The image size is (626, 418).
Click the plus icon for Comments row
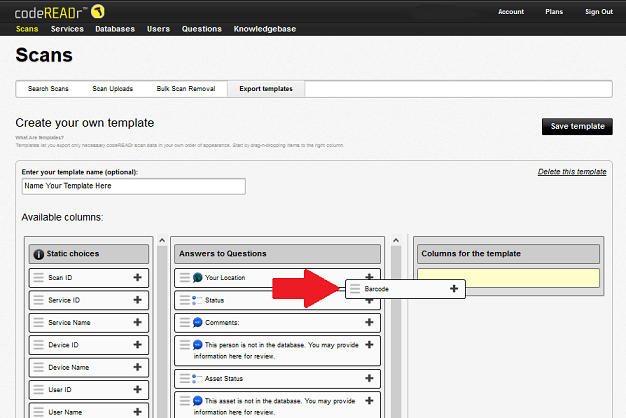(369, 322)
